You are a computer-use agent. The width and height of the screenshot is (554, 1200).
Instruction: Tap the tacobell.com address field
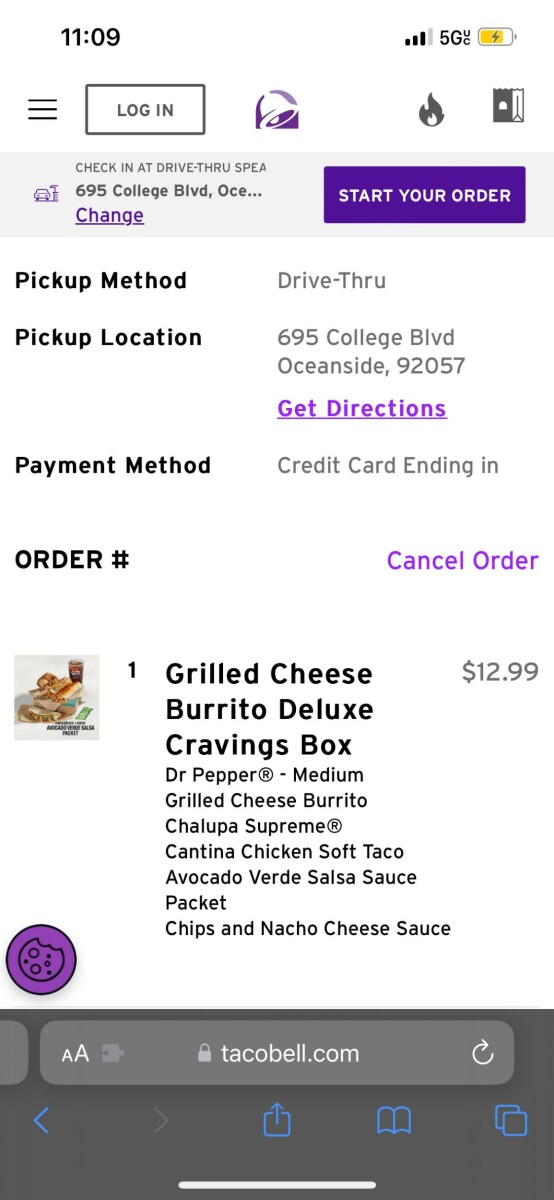pyautogui.click(x=277, y=1053)
